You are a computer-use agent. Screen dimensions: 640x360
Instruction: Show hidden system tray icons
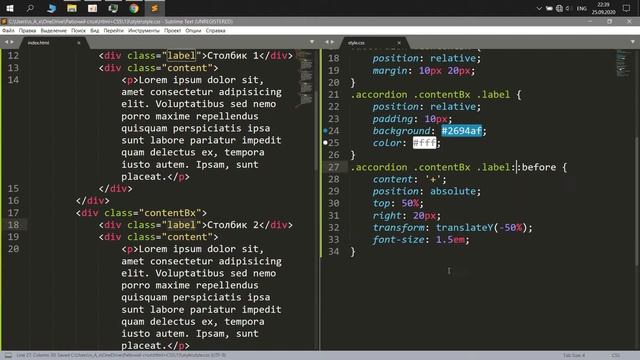coord(539,8)
